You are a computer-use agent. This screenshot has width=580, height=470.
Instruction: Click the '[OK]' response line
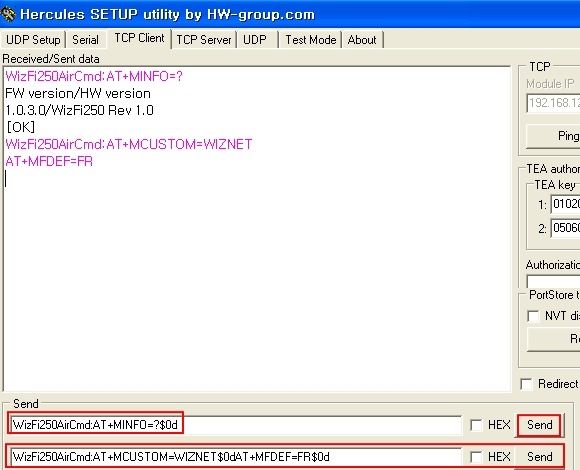(21, 127)
